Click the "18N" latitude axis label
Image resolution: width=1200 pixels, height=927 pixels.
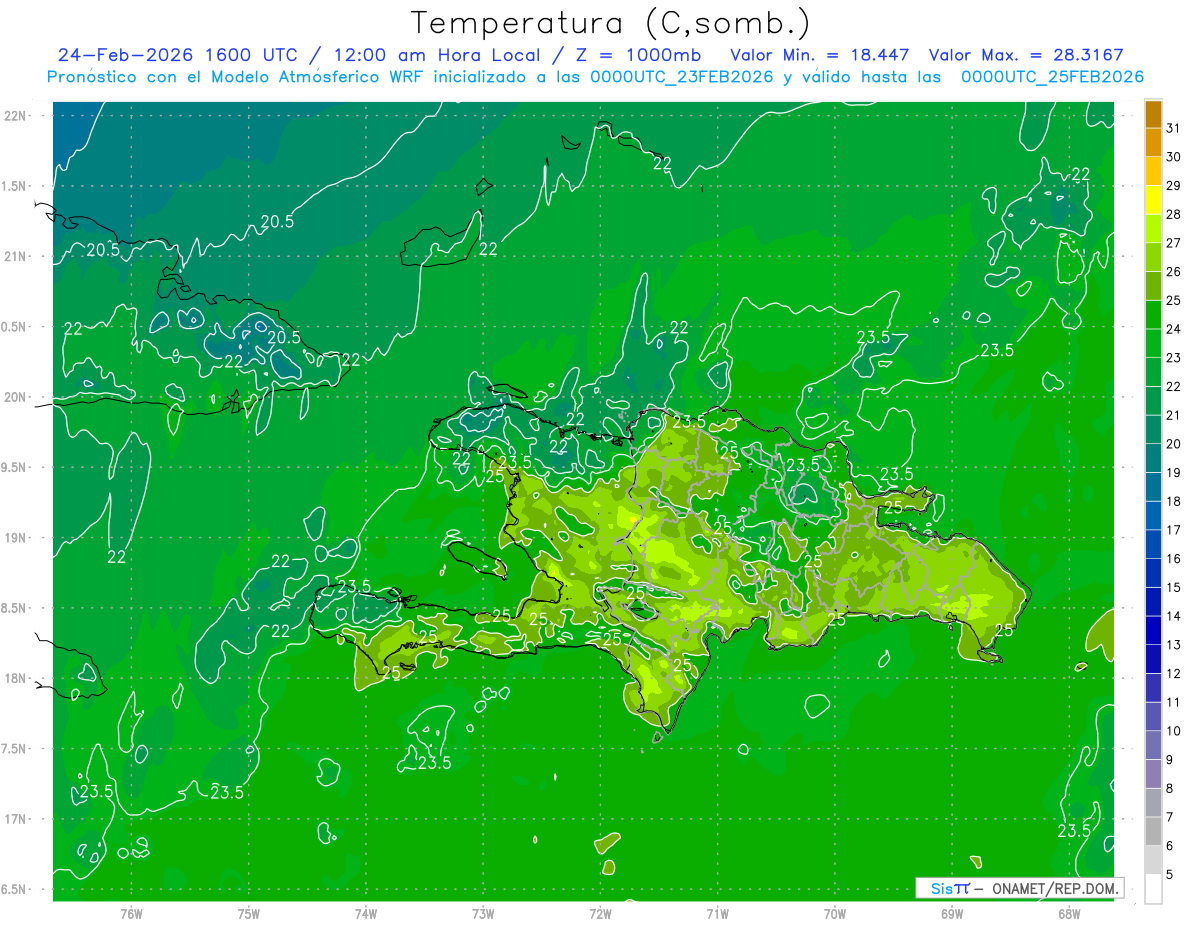coord(16,678)
